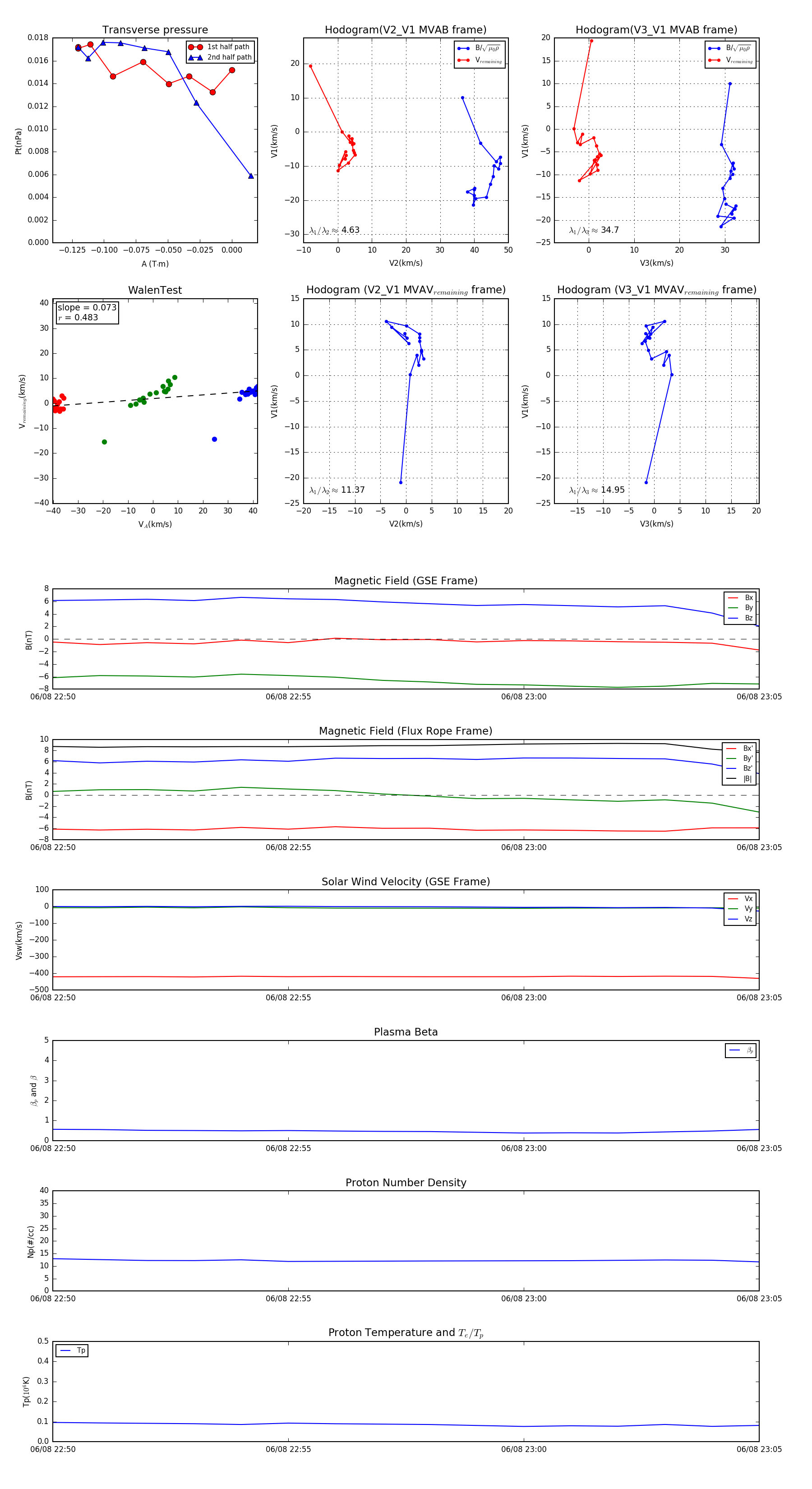Screen dimensions: 812x1489
Task: Select the "Vz" legend entry
Action: (740, 919)
